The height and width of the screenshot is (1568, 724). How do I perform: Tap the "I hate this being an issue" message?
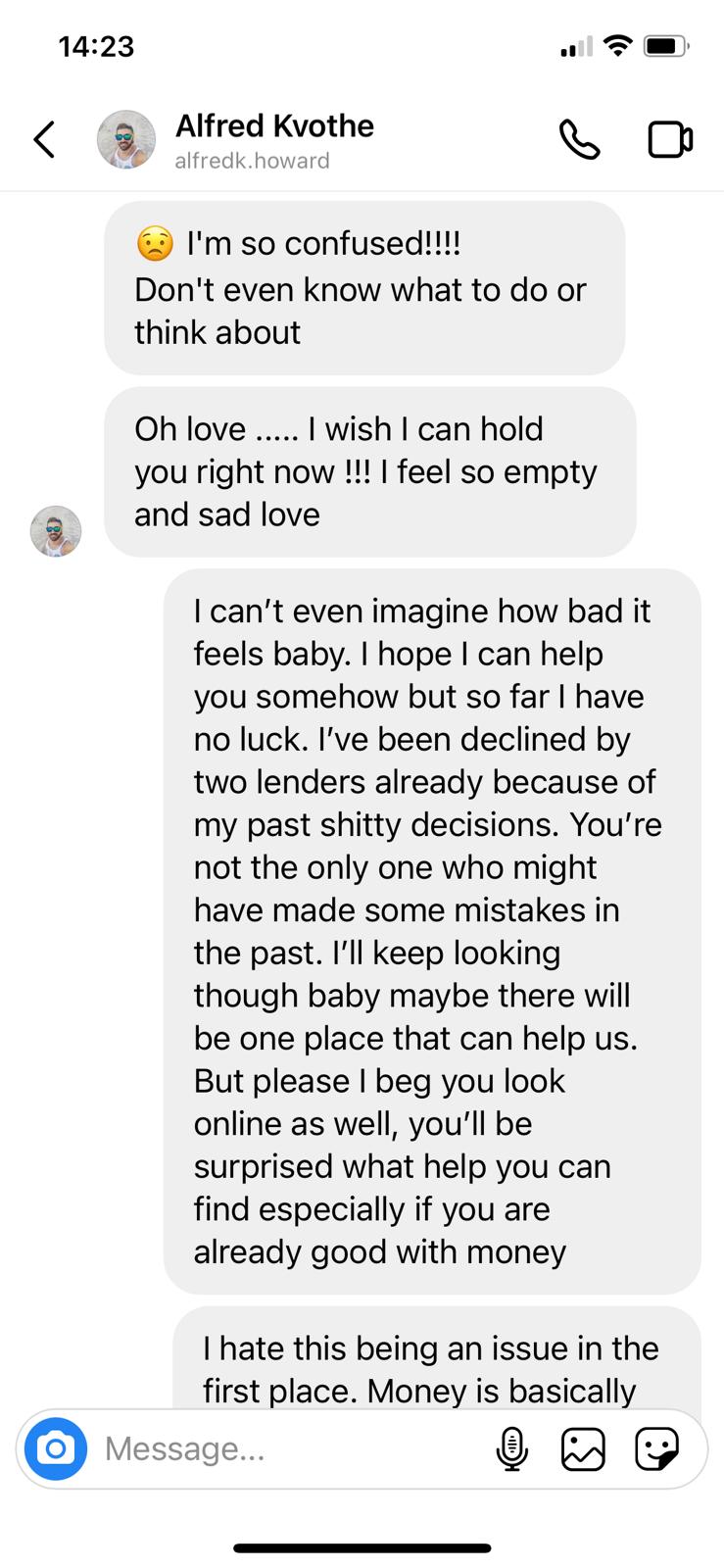pos(437,1358)
